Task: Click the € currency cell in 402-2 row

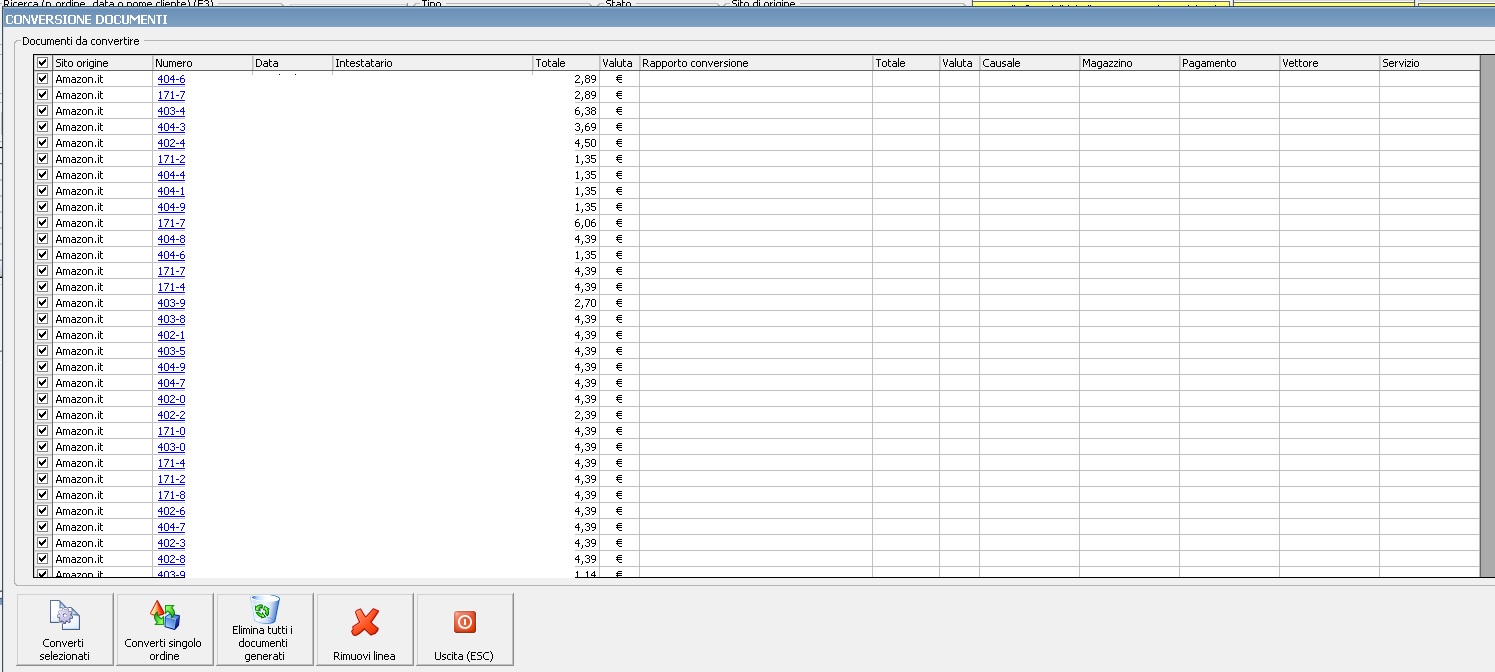Action: (619, 415)
